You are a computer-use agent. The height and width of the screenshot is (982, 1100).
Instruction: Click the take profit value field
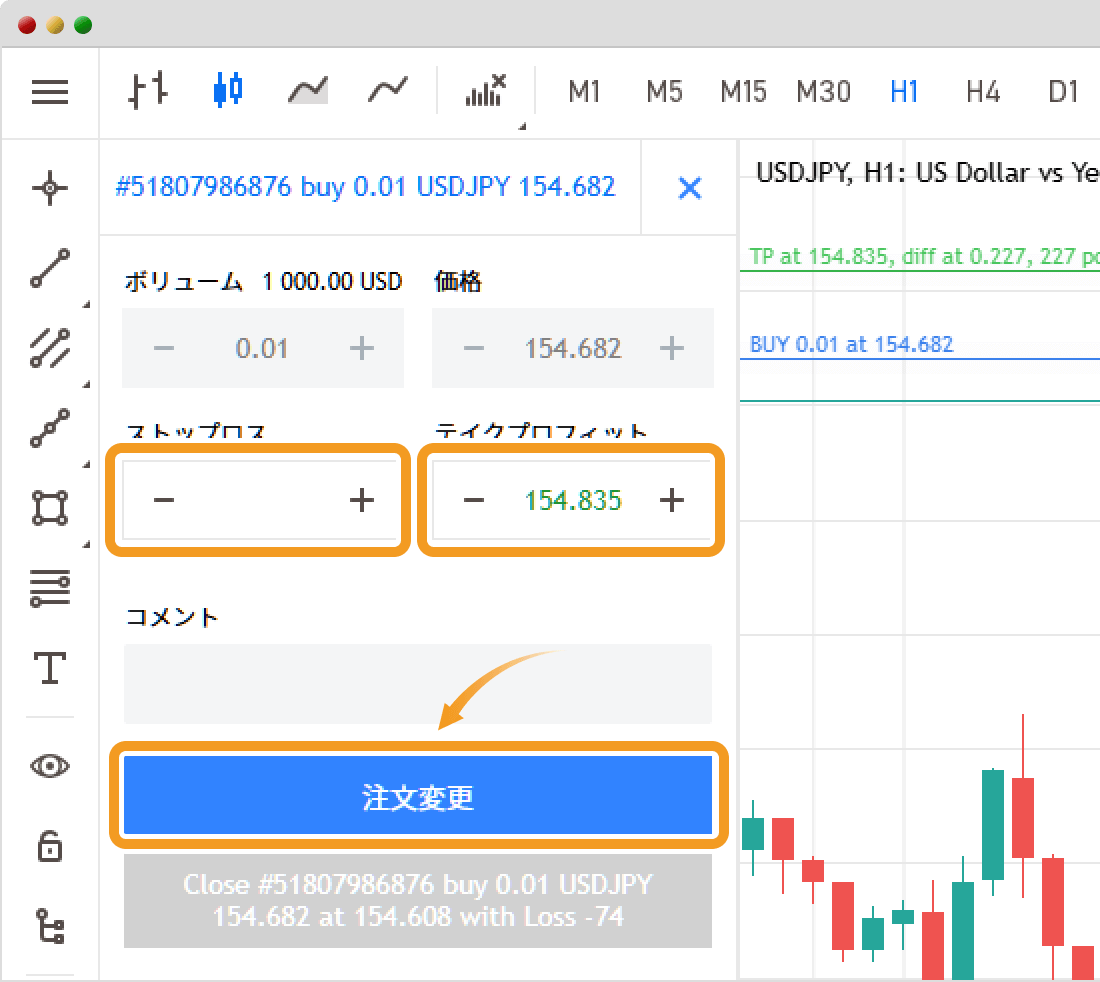[573, 500]
